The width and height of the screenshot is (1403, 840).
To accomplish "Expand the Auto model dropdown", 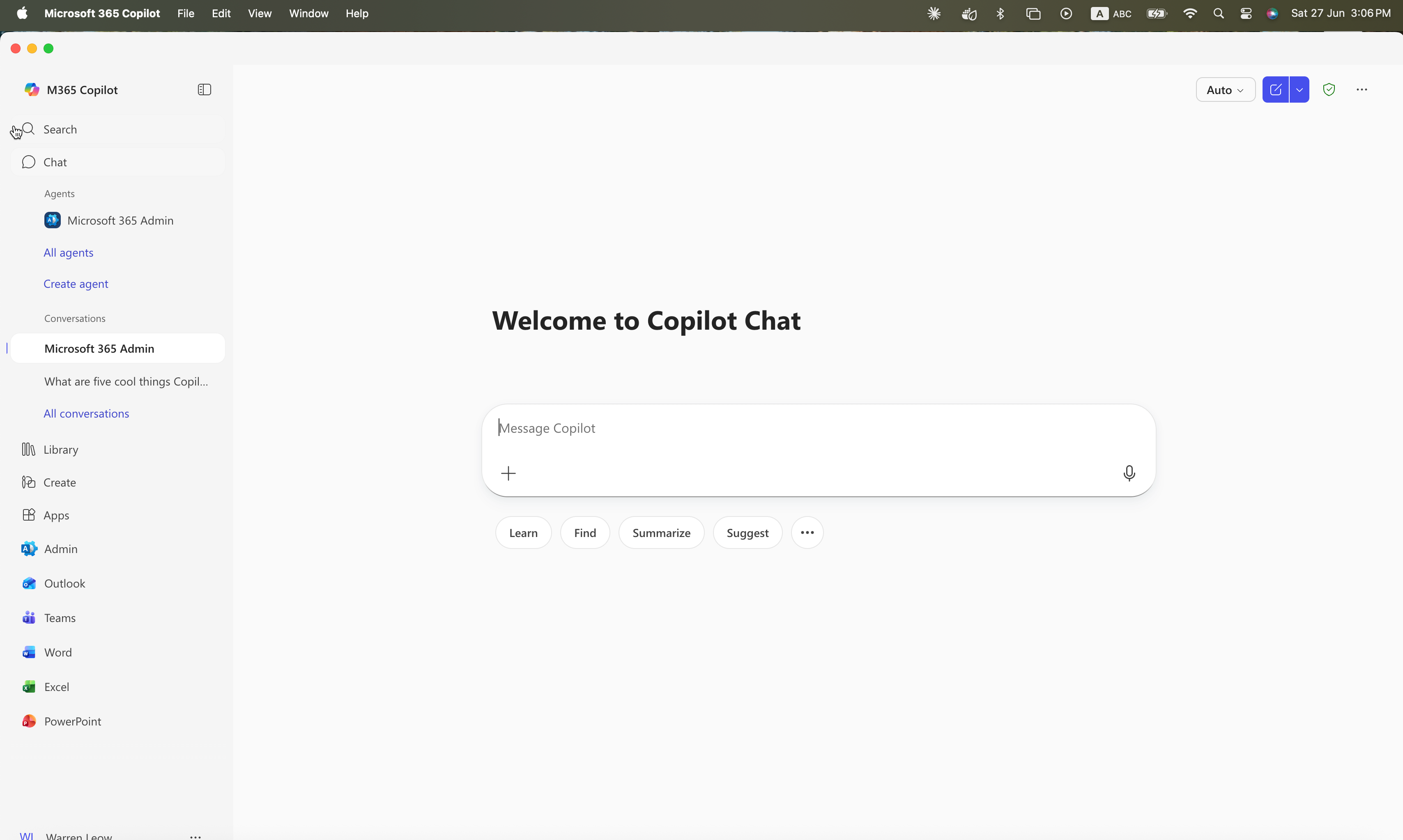I will pos(1225,90).
